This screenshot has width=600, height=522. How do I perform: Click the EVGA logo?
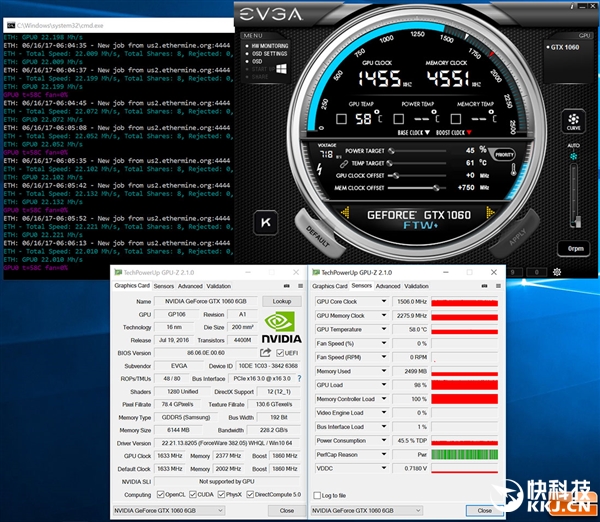coord(271,15)
